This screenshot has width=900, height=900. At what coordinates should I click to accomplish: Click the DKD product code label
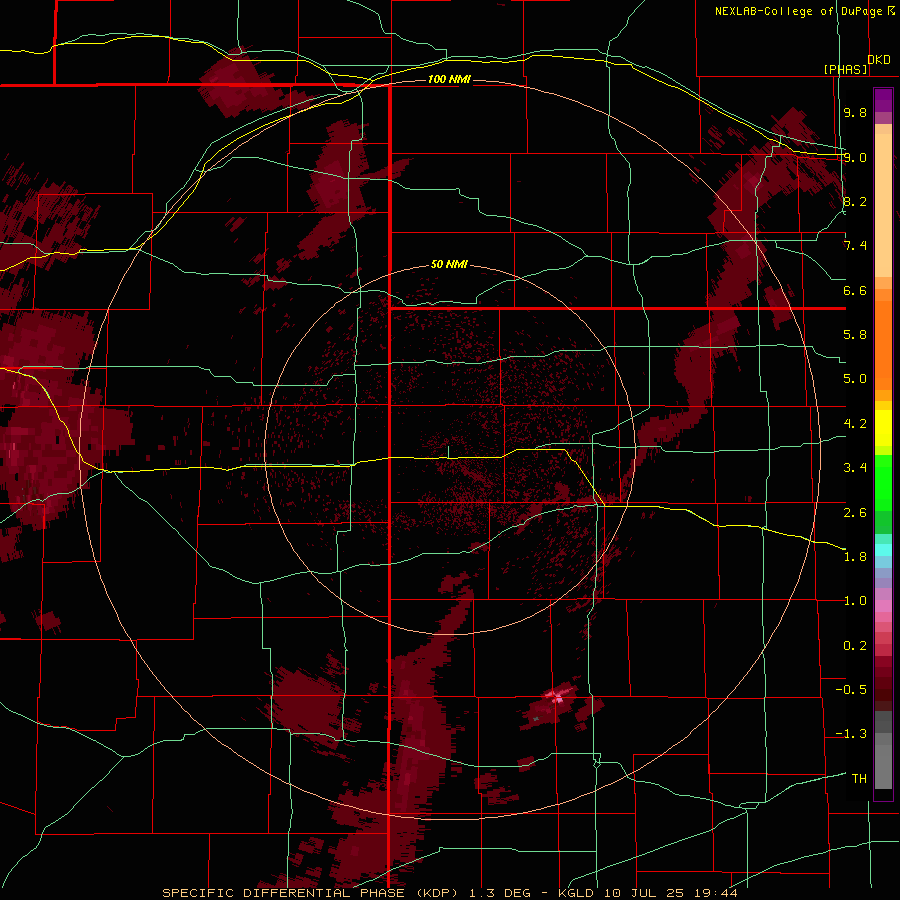pyautogui.click(x=879, y=60)
